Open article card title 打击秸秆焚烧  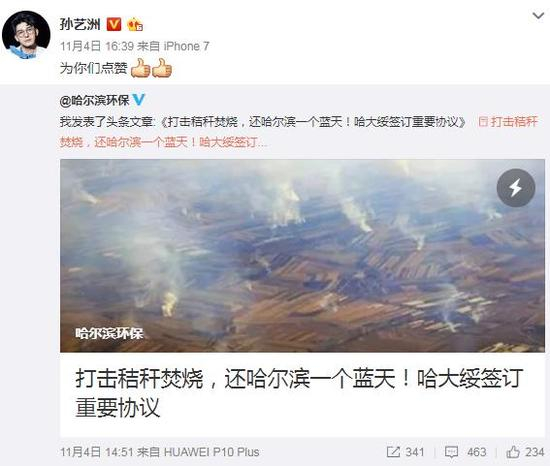[299, 393]
